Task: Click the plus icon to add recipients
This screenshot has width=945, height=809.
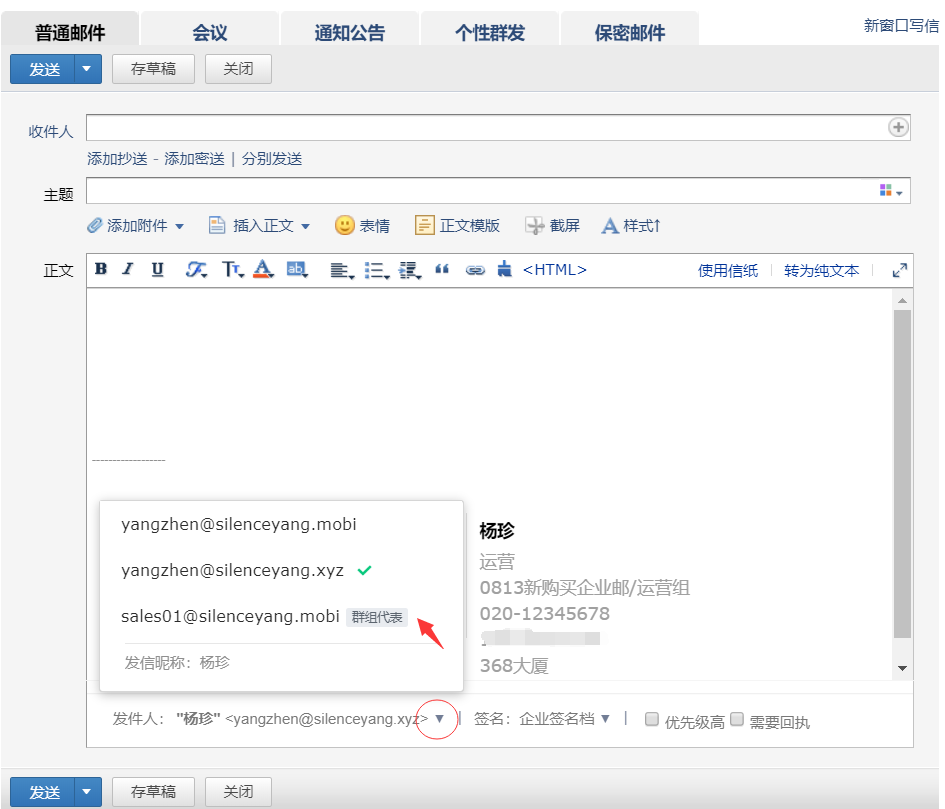Action: tap(898, 128)
